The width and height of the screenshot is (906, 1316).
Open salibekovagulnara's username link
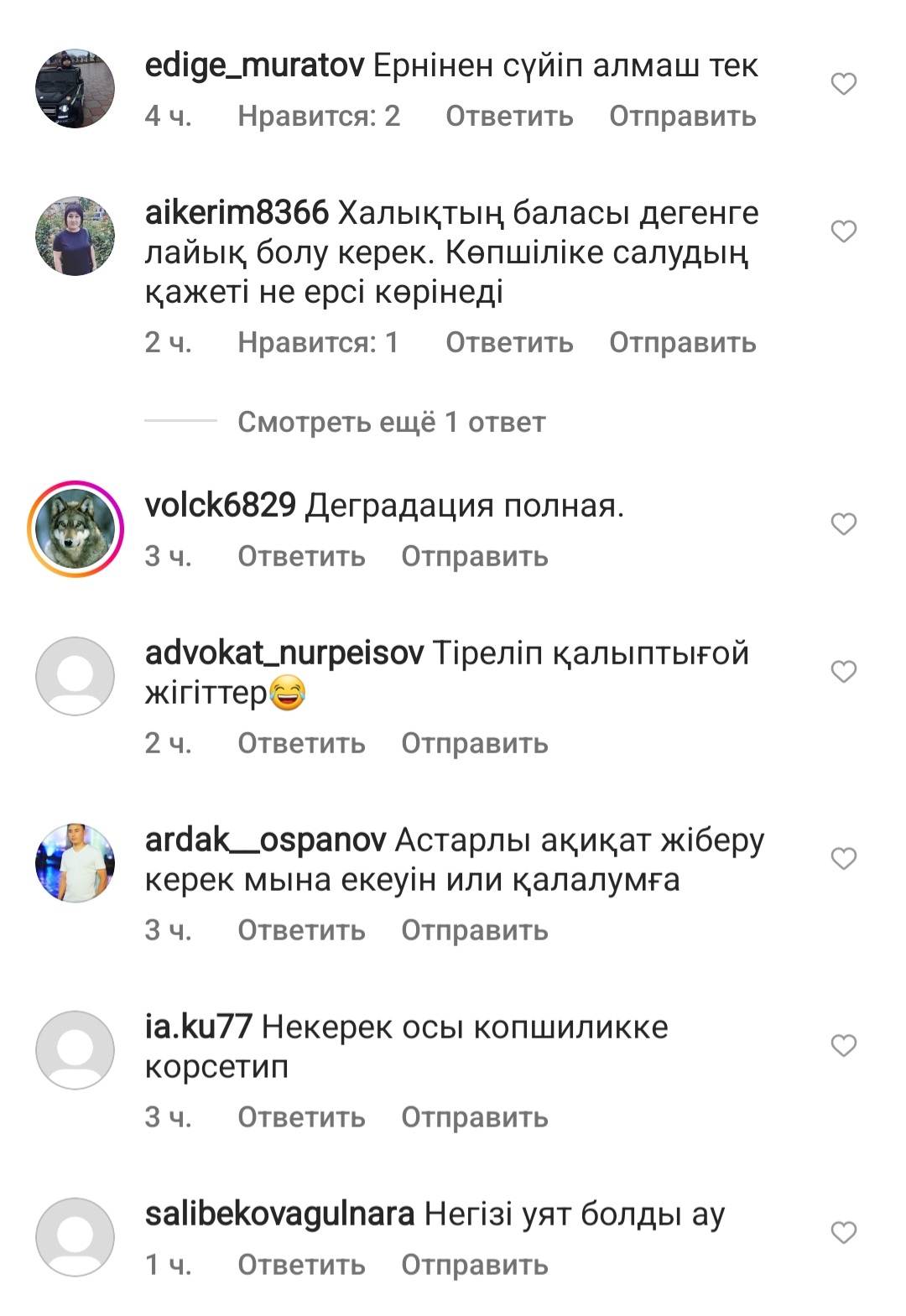point(279,1215)
